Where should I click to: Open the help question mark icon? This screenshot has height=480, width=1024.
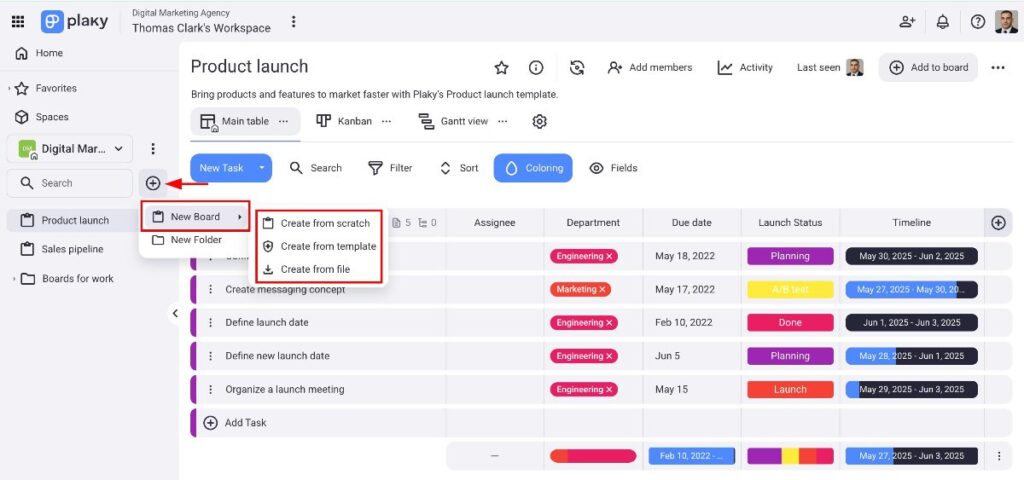tap(978, 22)
